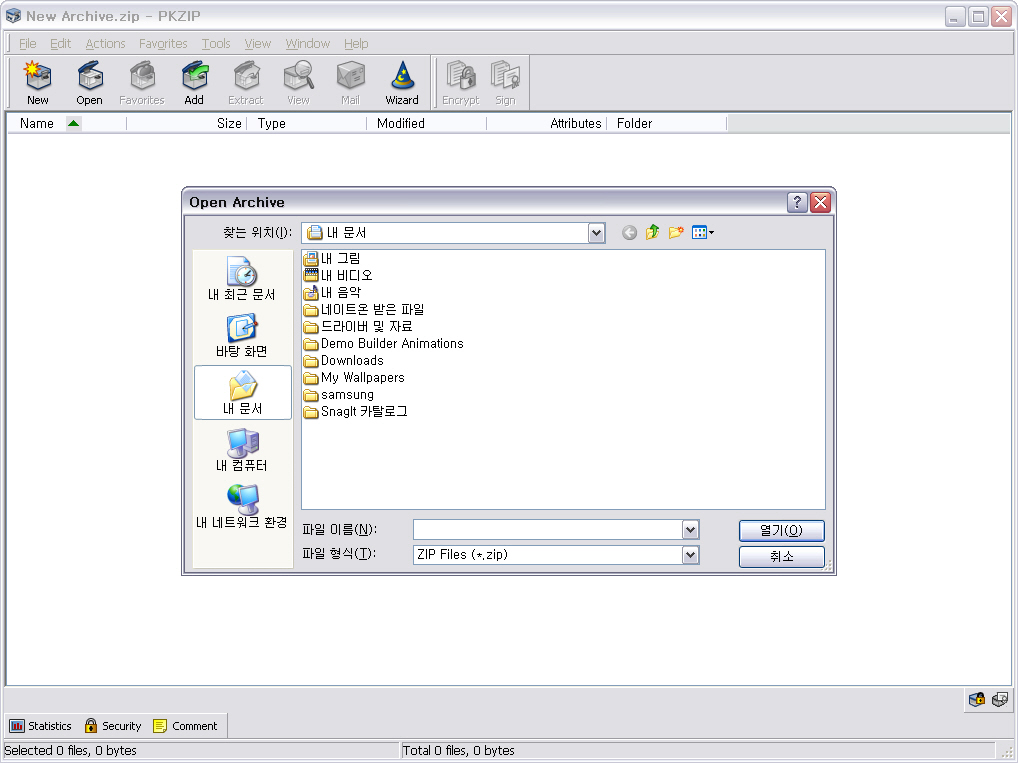Click the 열기(O) button
Image resolution: width=1018 pixels, height=763 pixels.
click(782, 531)
